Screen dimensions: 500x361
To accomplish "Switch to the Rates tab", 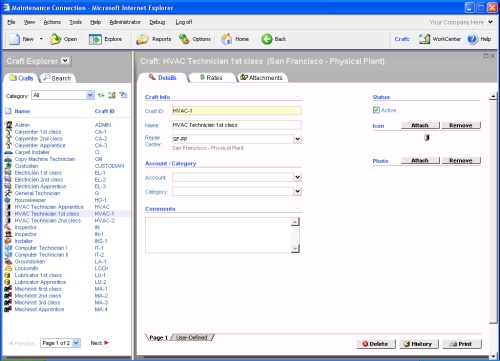I will pos(211,77).
